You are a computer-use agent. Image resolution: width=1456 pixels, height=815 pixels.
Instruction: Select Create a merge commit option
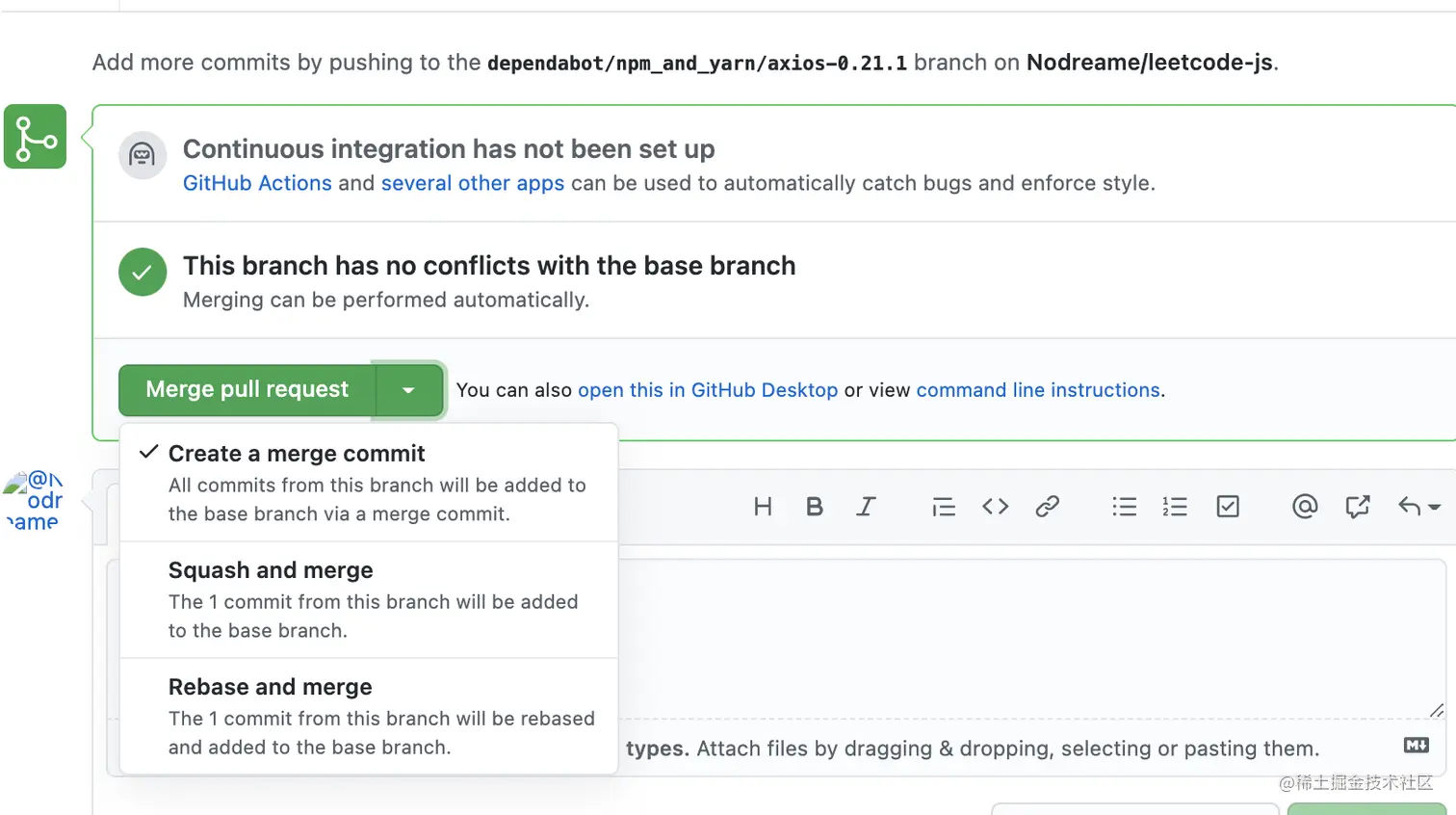point(369,483)
